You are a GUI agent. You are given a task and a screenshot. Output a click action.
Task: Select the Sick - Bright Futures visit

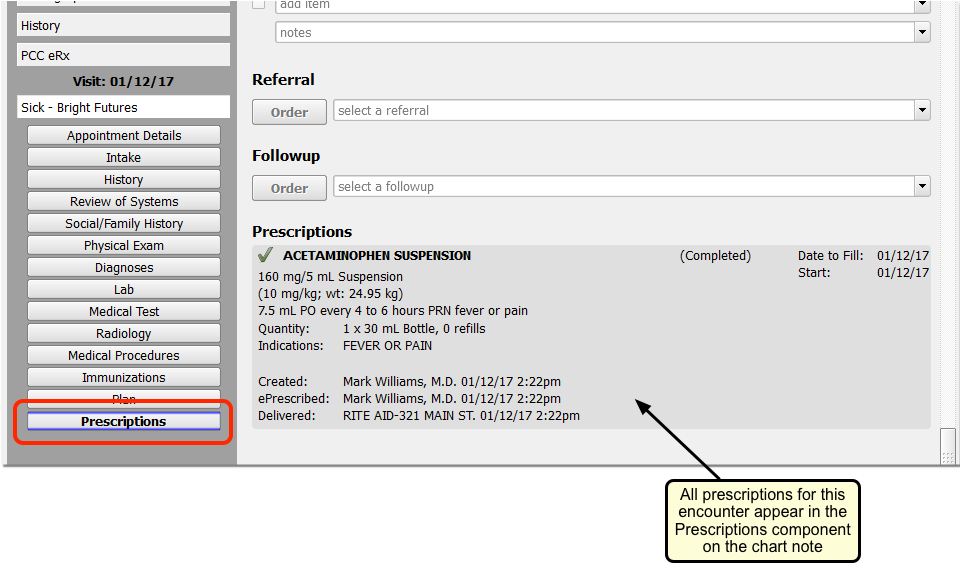coord(123,107)
